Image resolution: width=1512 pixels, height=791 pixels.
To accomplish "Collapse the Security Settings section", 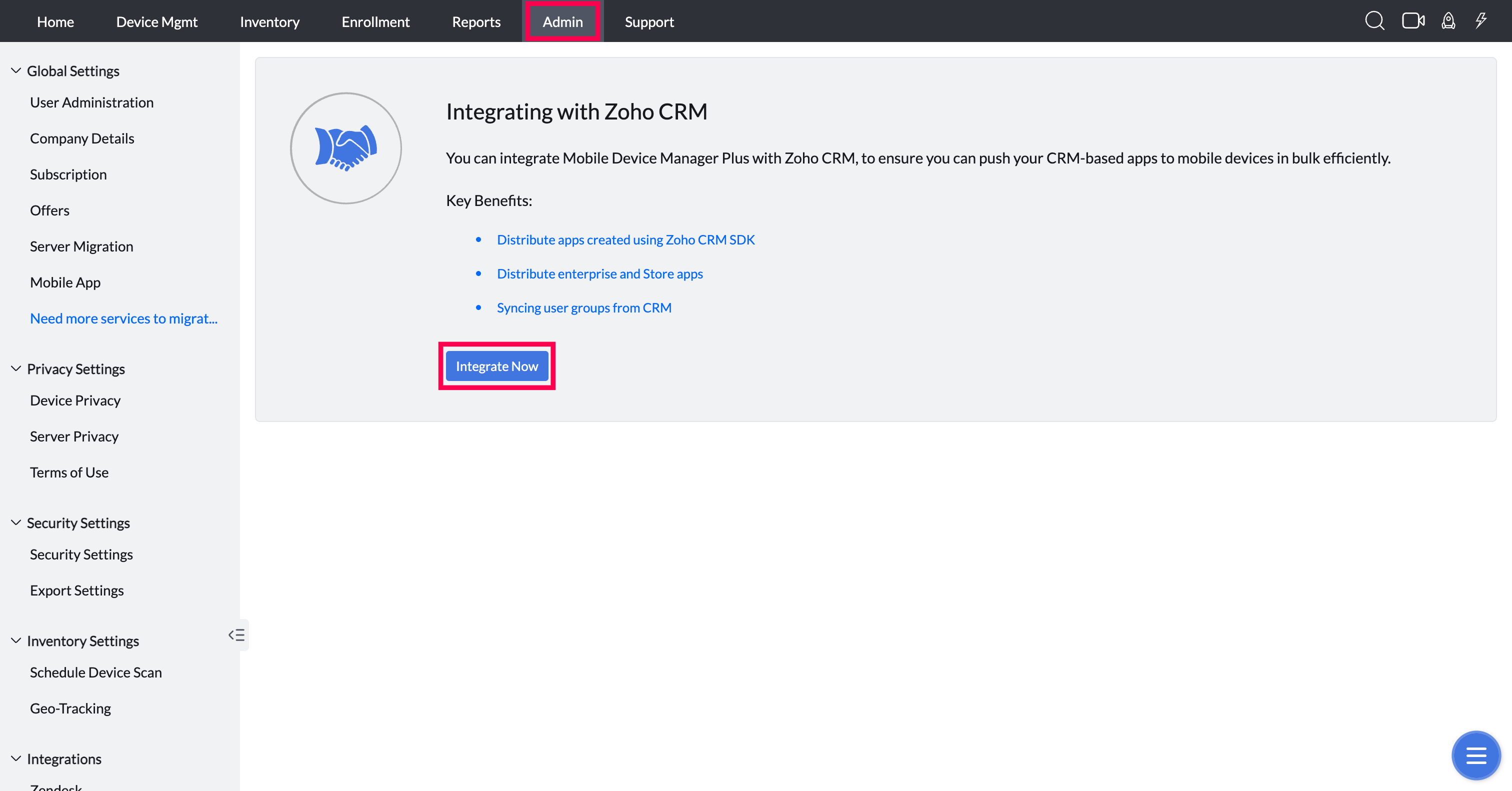I will (x=16, y=523).
